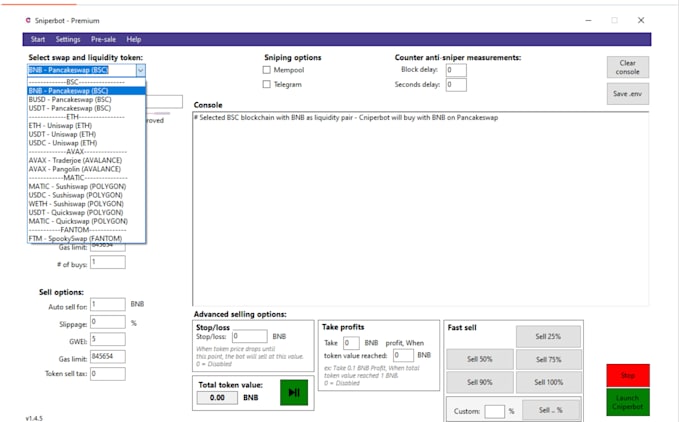Toggle the Telegram sniping checkbox
Viewport: 680px width, 422px height.
point(267,84)
